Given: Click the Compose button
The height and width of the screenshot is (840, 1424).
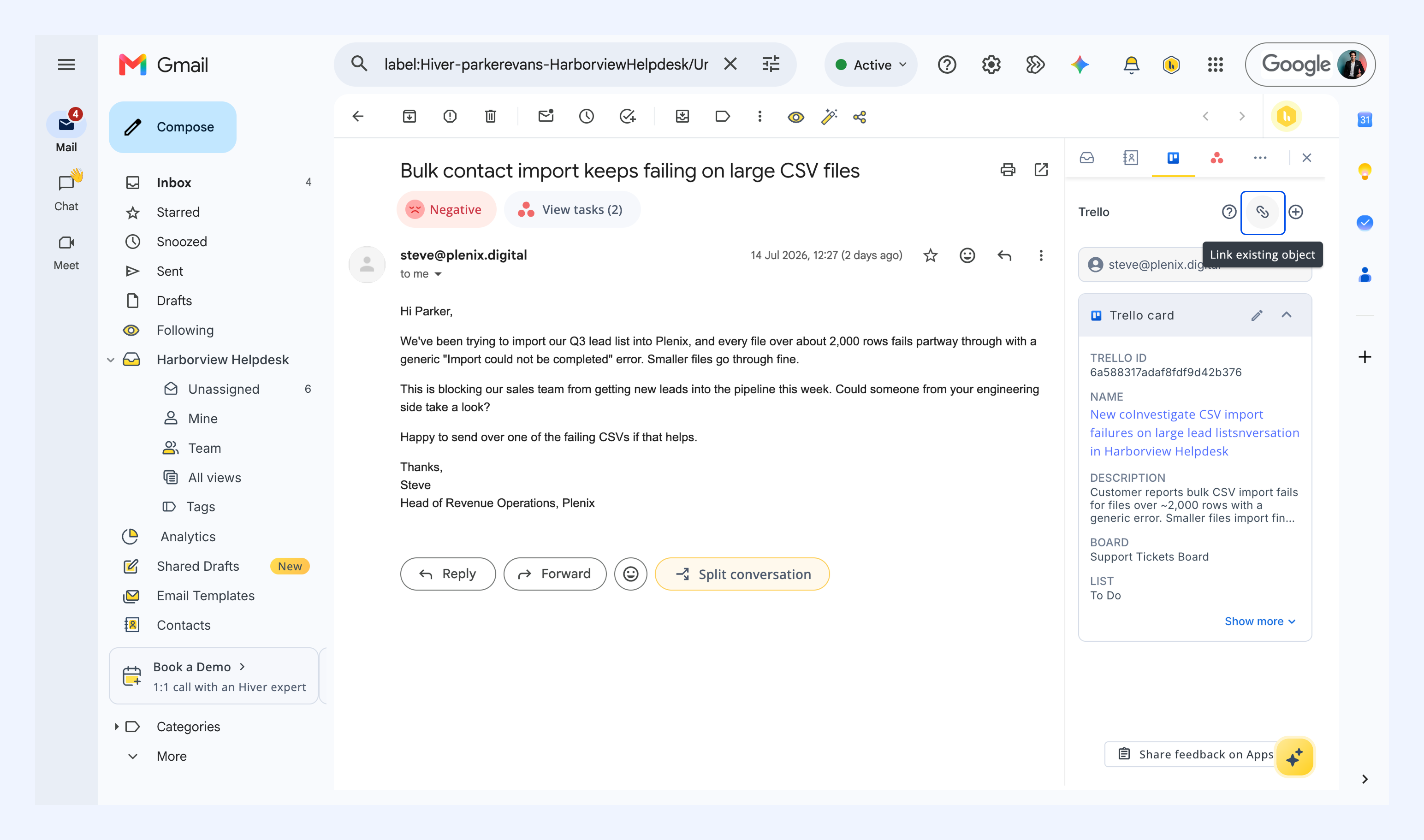Looking at the screenshot, I should pyautogui.click(x=172, y=127).
